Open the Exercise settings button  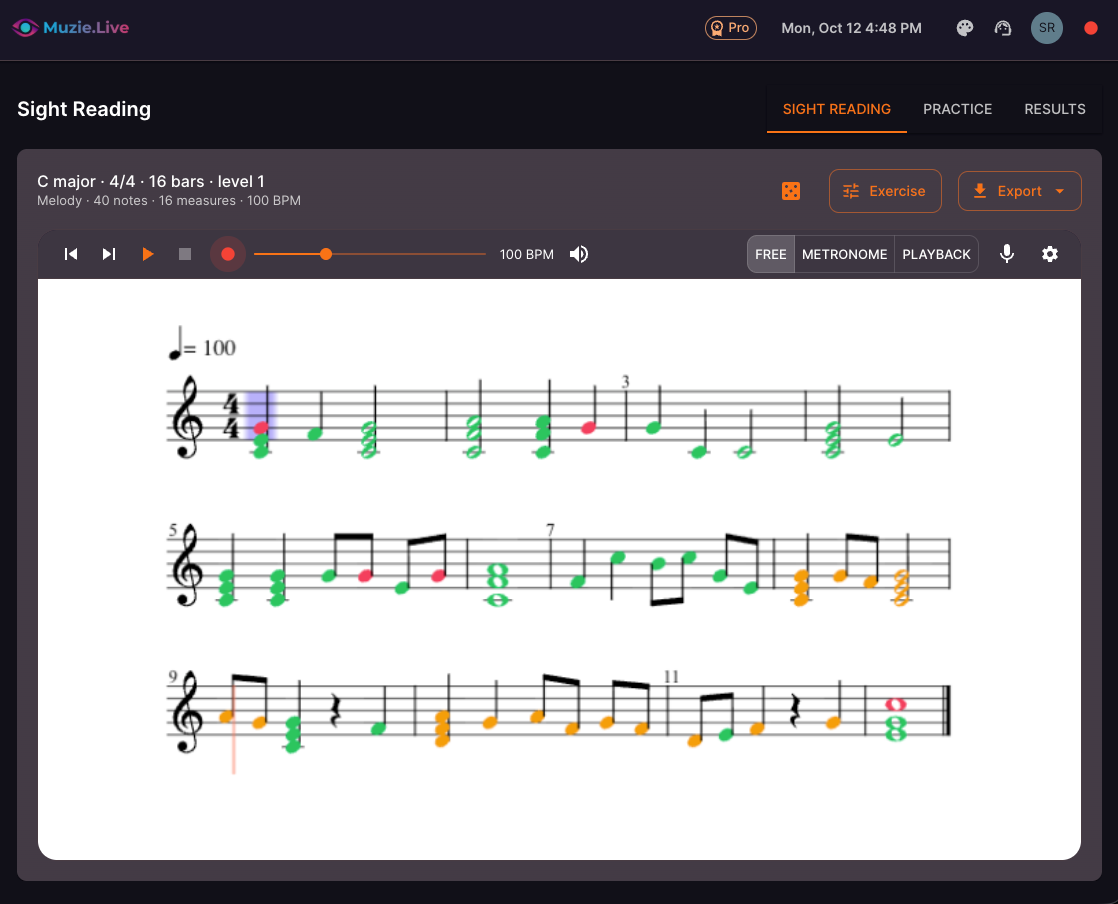coord(885,191)
